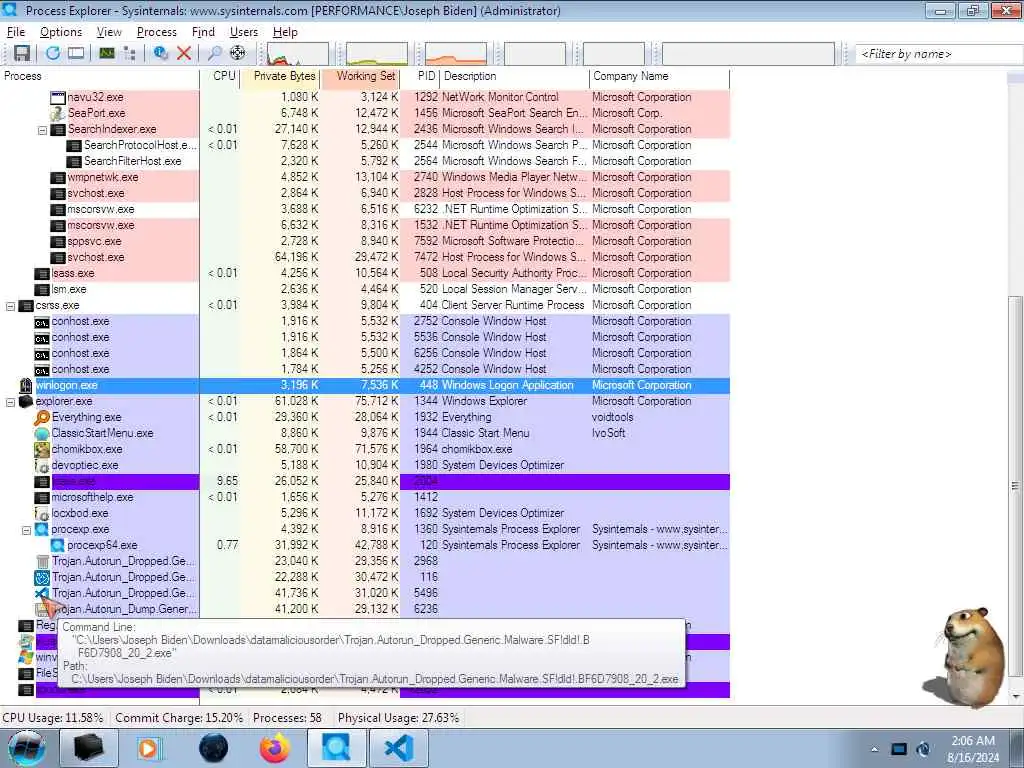
Task: Open the Windows Start button
Action: click(x=26, y=748)
